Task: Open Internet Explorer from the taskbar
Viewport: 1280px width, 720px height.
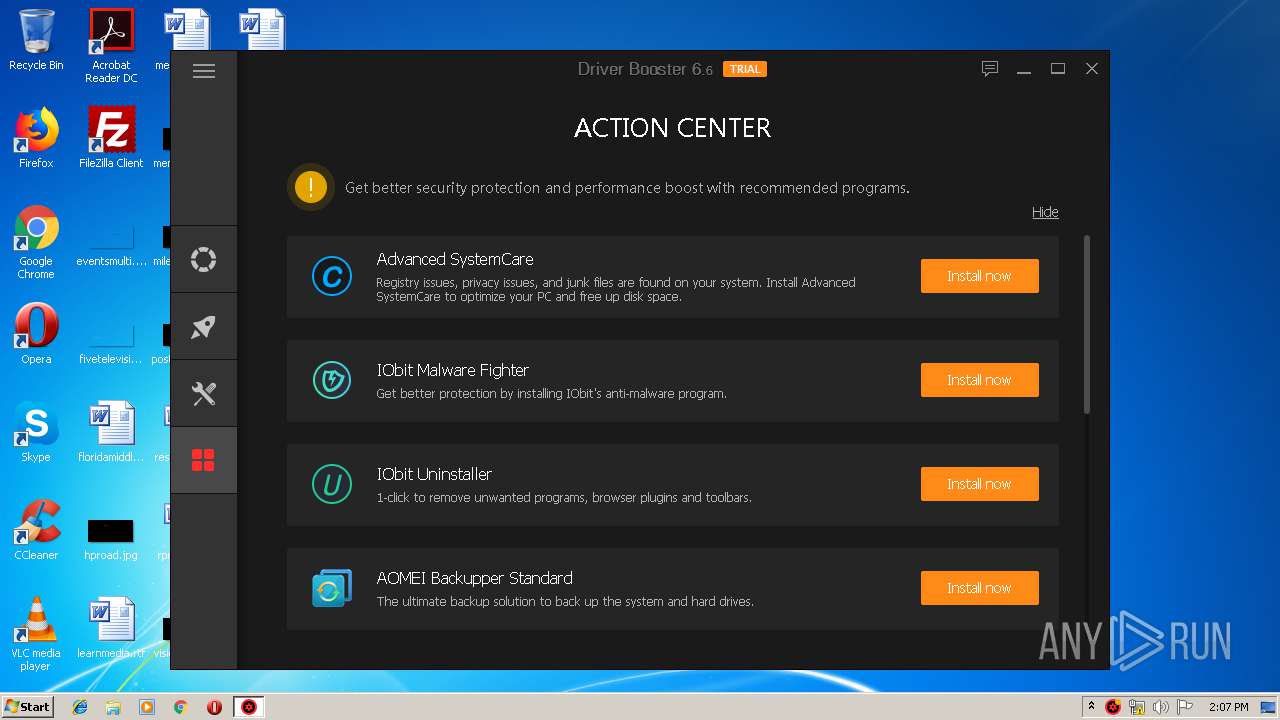Action: 80,707
